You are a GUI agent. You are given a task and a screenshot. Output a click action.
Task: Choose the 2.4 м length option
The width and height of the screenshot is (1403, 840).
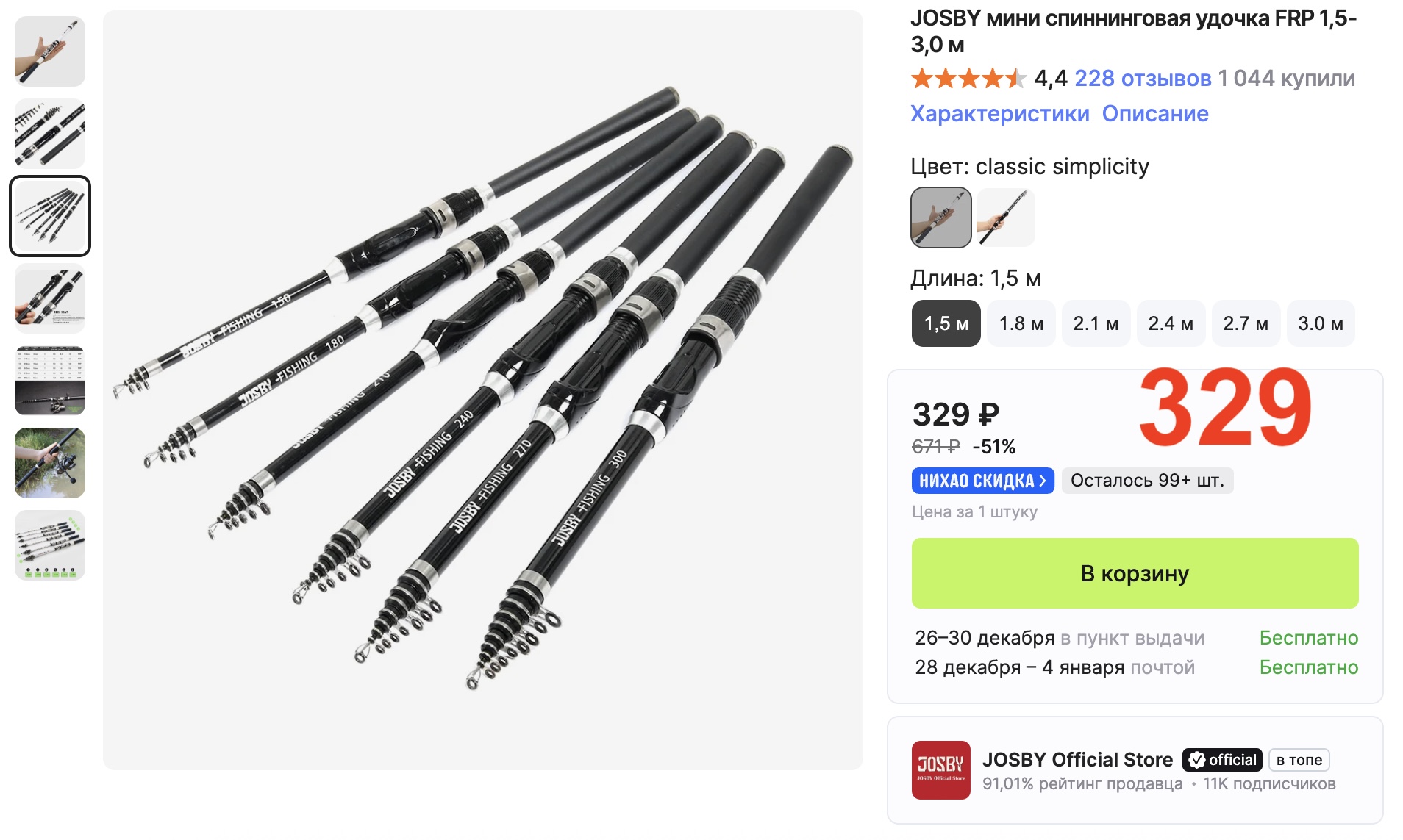click(x=1171, y=323)
